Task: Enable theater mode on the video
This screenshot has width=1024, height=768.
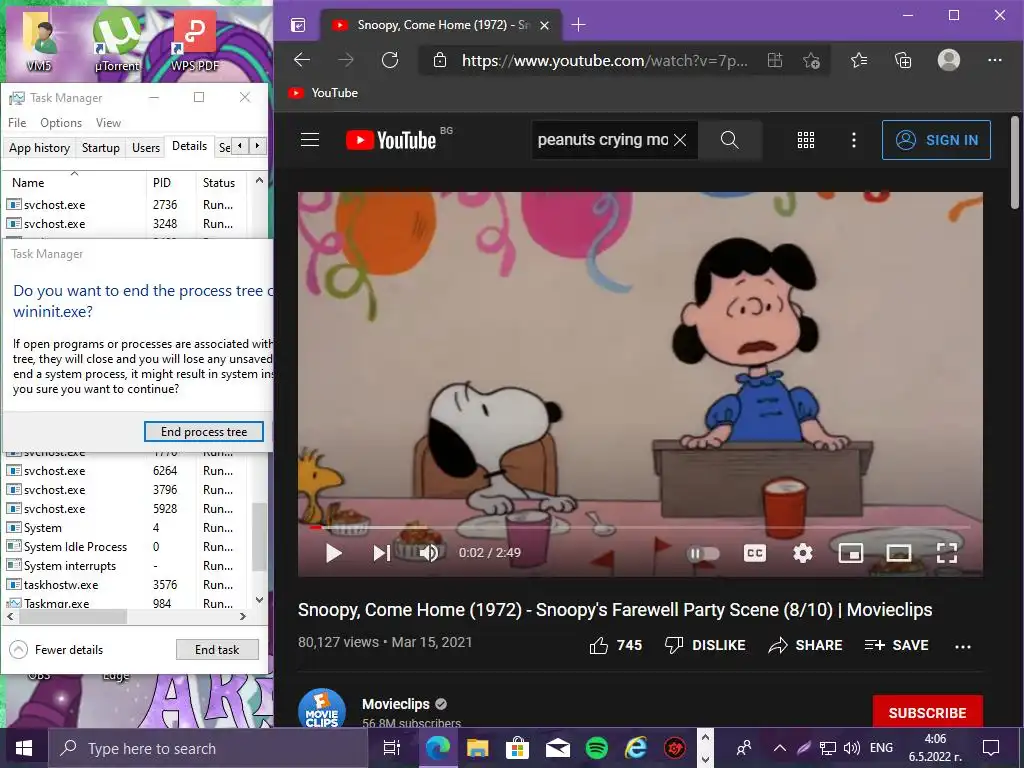Action: pos(899,553)
